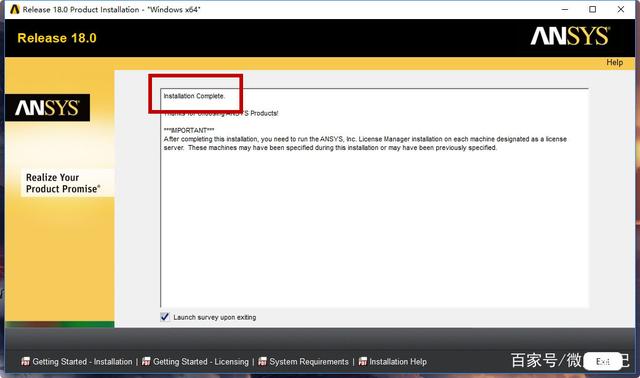This screenshot has width=640, height=378.
Task: Click the '***IMPORTANT***' text line
Action: click(x=189, y=130)
